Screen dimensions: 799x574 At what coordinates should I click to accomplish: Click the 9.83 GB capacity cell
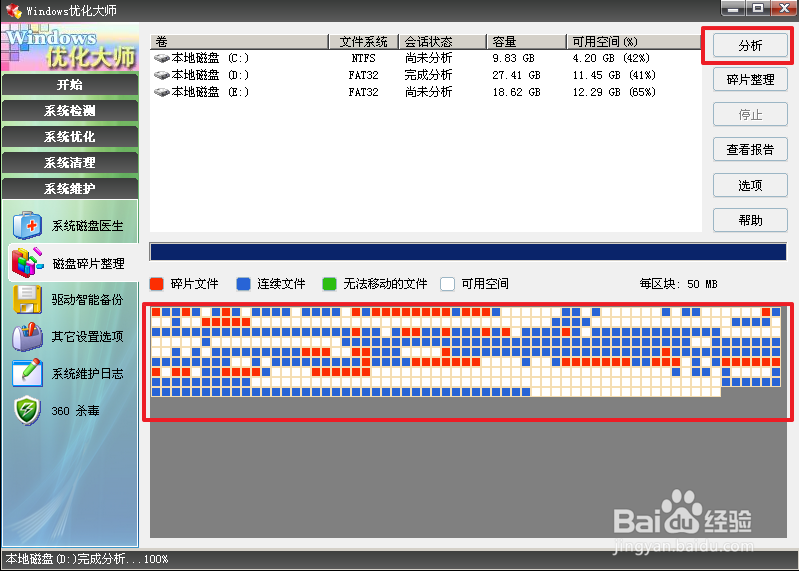(x=513, y=59)
